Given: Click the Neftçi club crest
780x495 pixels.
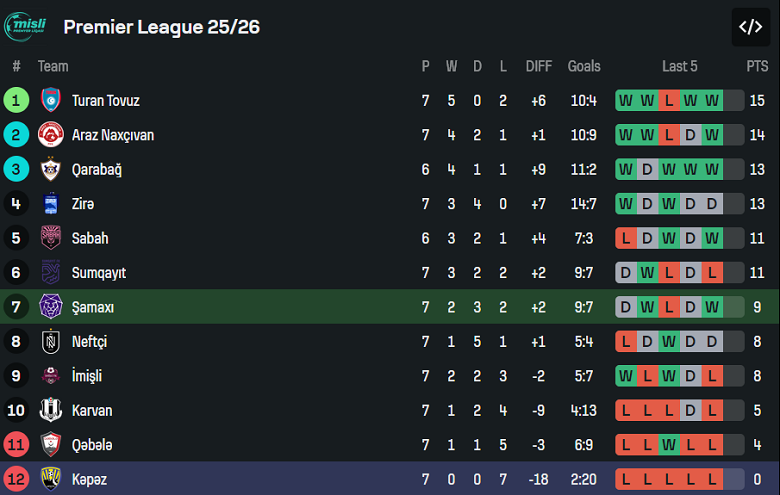Looking at the screenshot, I should point(51,342).
